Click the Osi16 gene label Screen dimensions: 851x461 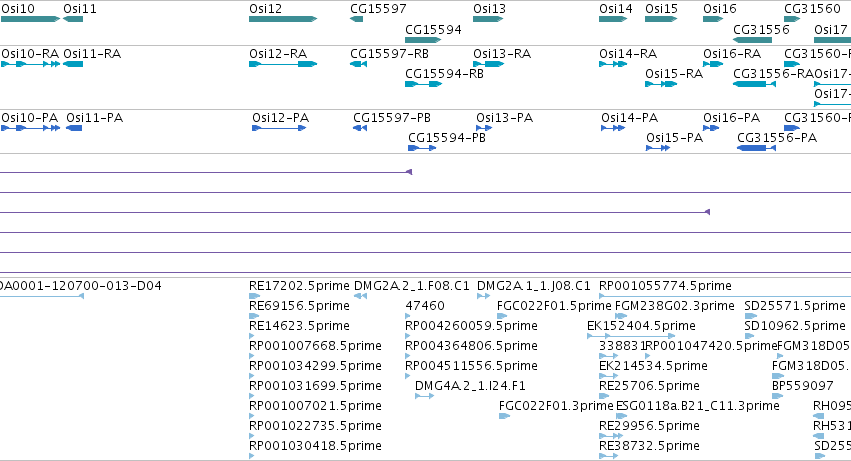tap(720, 9)
